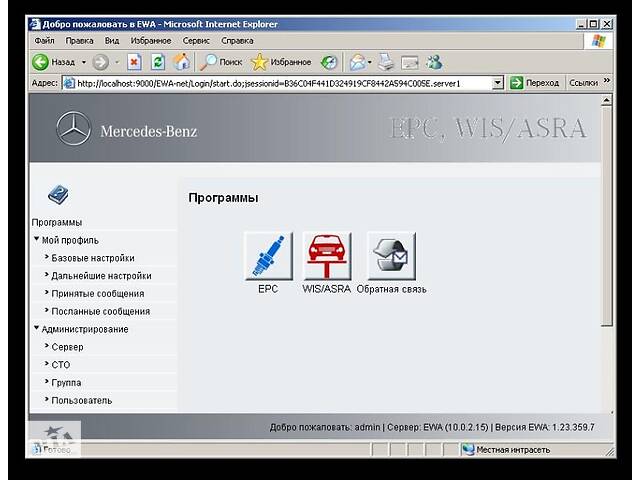Click the Mercedes-Benz star logo

pyautogui.click(x=73, y=128)
